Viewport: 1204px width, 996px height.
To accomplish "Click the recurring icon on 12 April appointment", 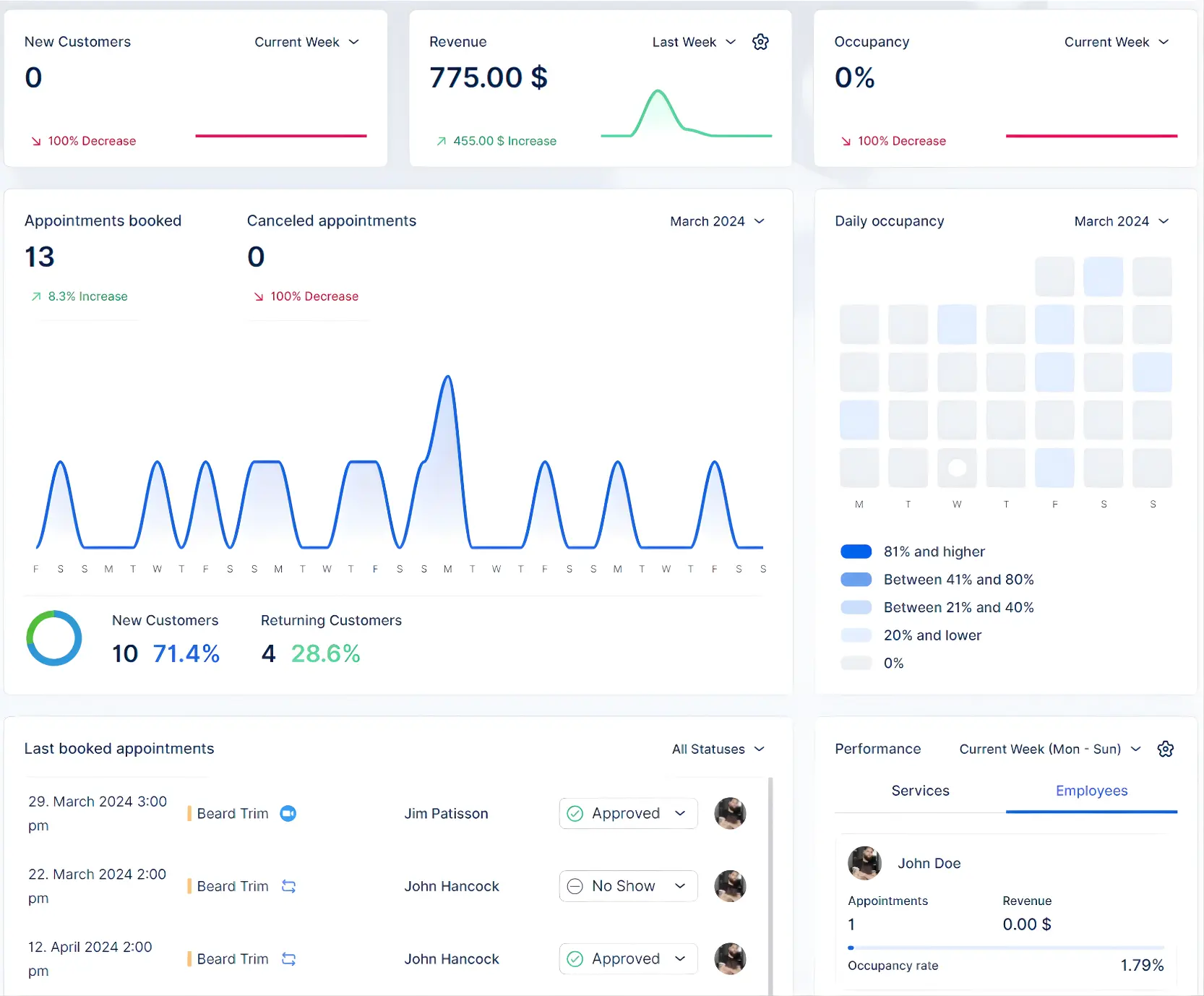I will (x=289, y=959).
